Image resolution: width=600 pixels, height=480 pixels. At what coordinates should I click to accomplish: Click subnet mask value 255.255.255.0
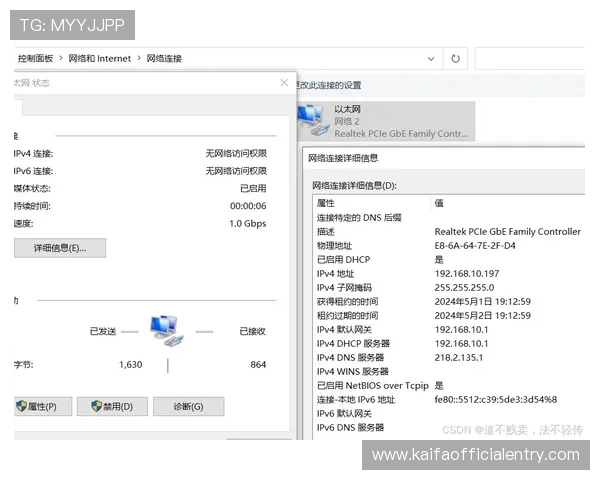coord(464,287)
